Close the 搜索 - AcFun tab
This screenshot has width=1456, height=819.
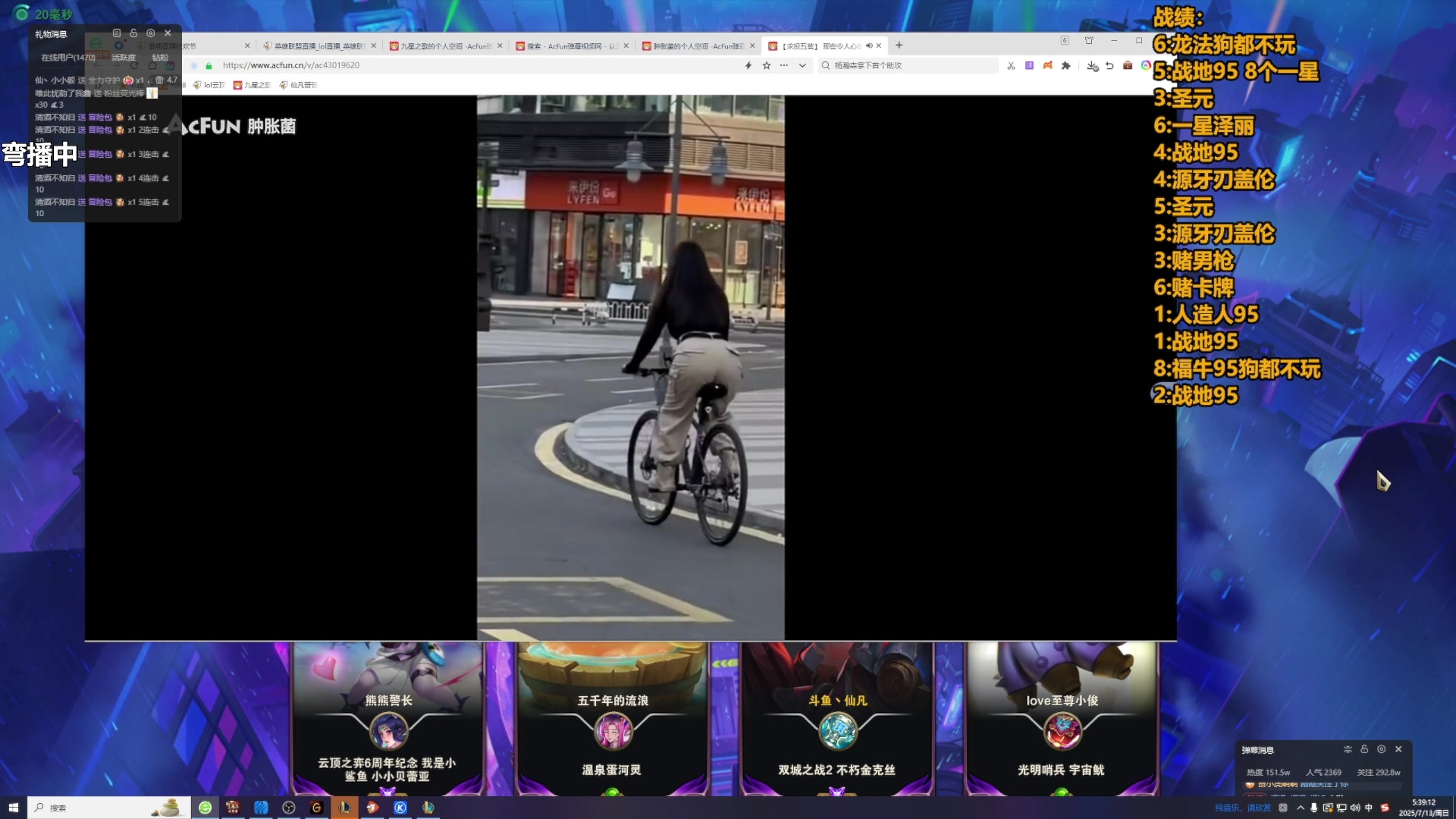point(626,46)
